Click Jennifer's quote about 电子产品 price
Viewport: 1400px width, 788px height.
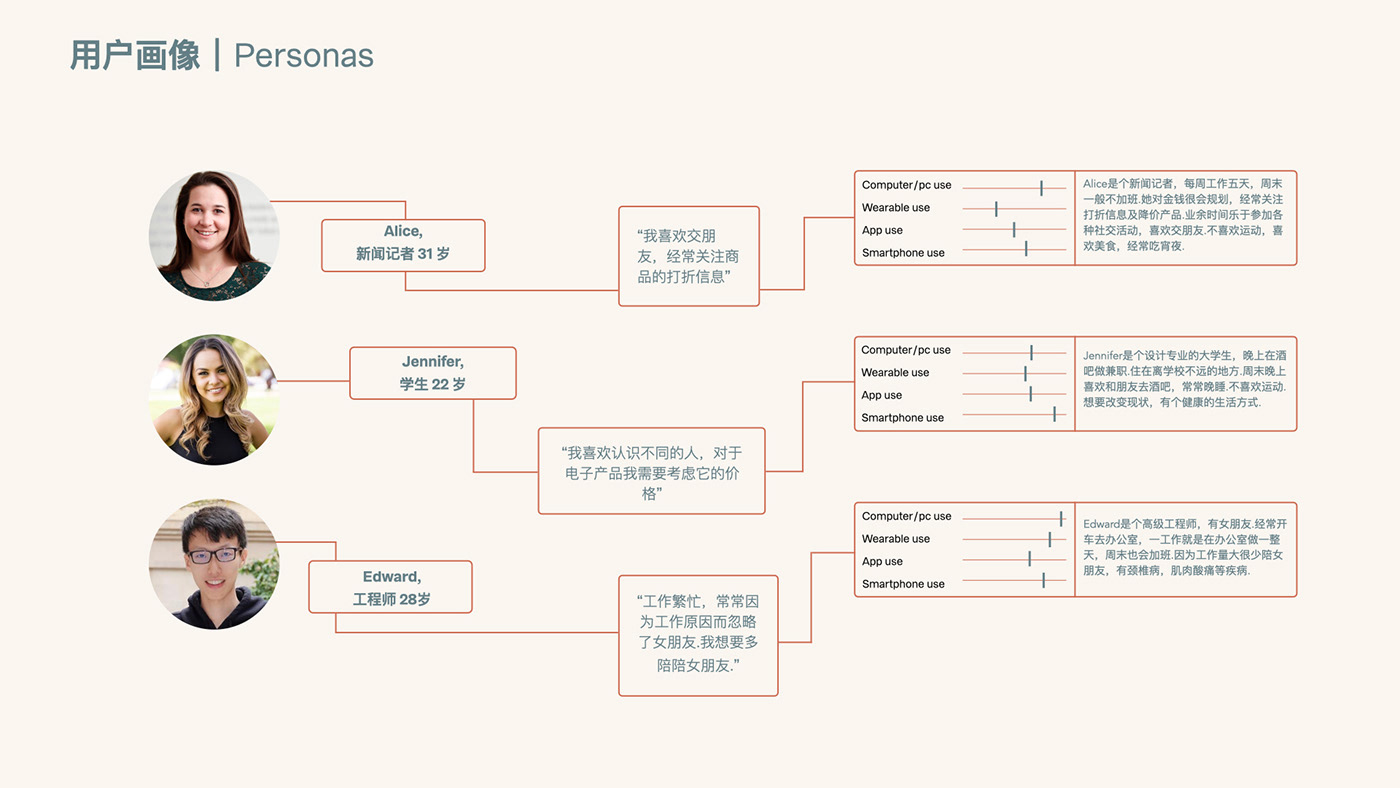click(651, 471)
